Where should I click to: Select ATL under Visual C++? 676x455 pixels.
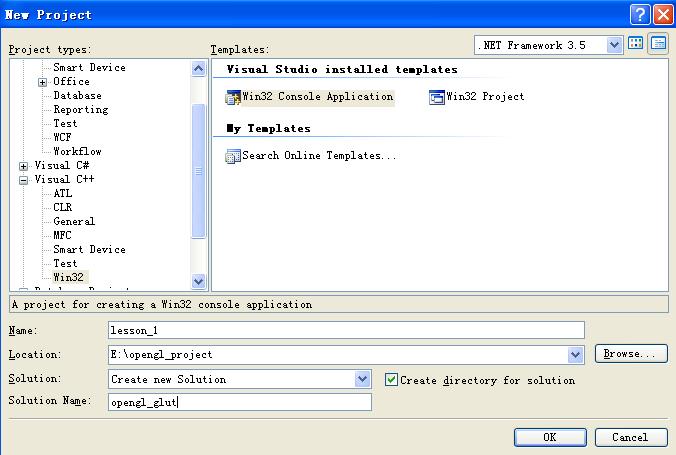pyautogui.click(x=63, y=194)
